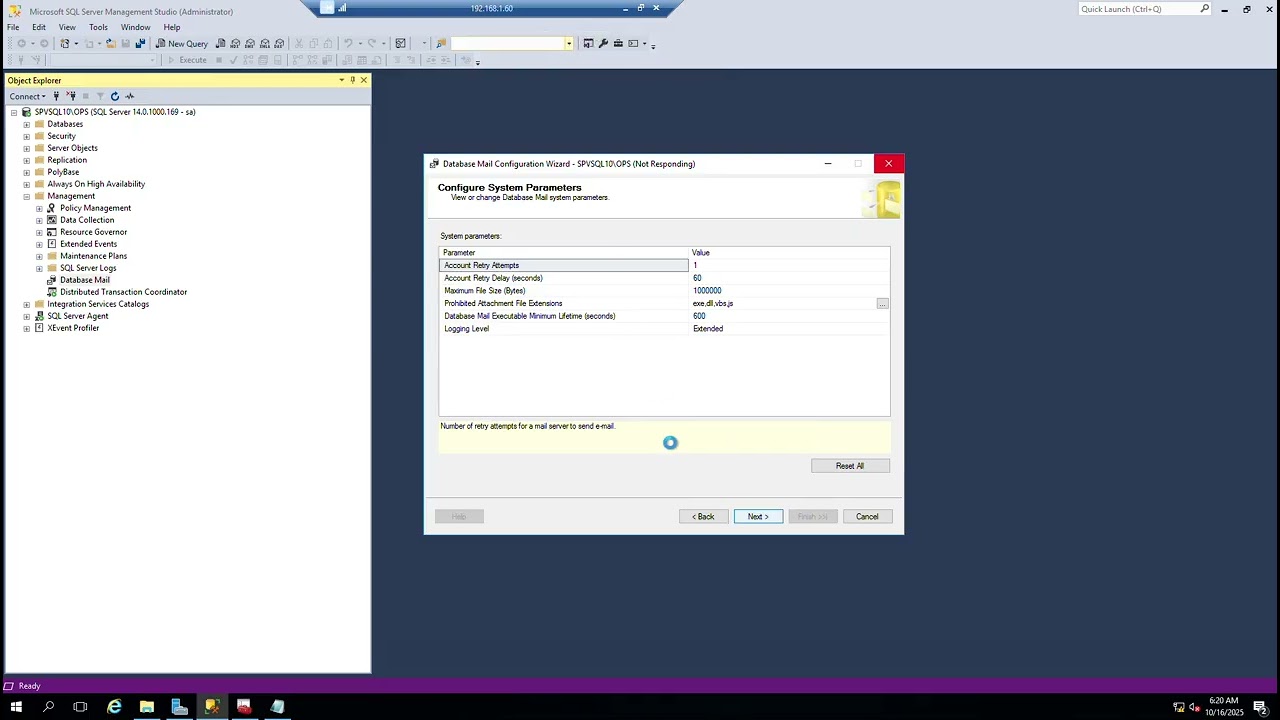
Task: Open the Edit menu
Action: click(x=39, y=27)
